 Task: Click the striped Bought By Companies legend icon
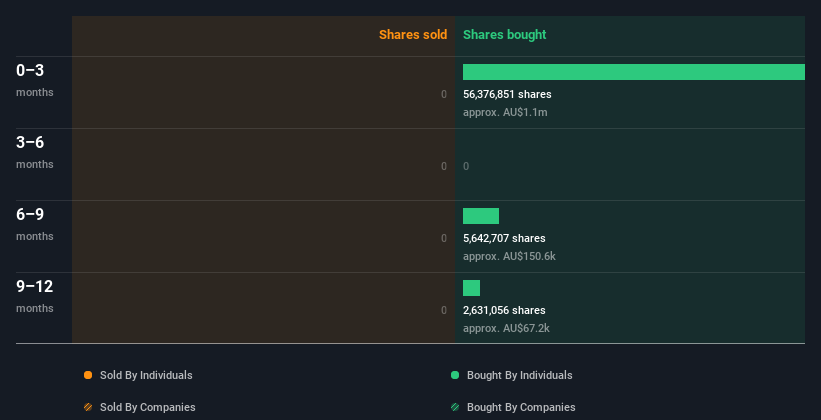pos(455,407)
